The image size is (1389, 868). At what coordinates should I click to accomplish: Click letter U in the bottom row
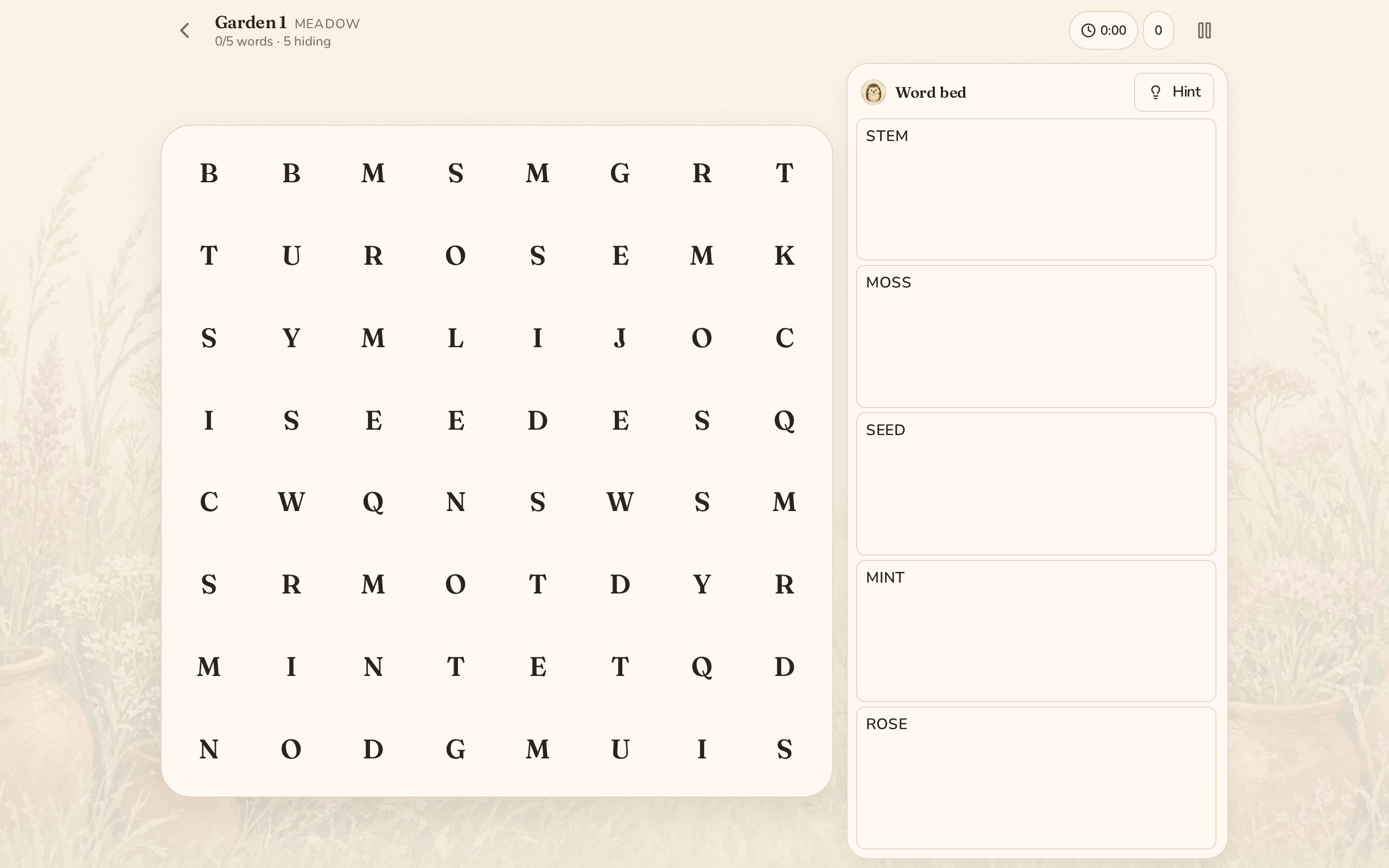(620, 749)
